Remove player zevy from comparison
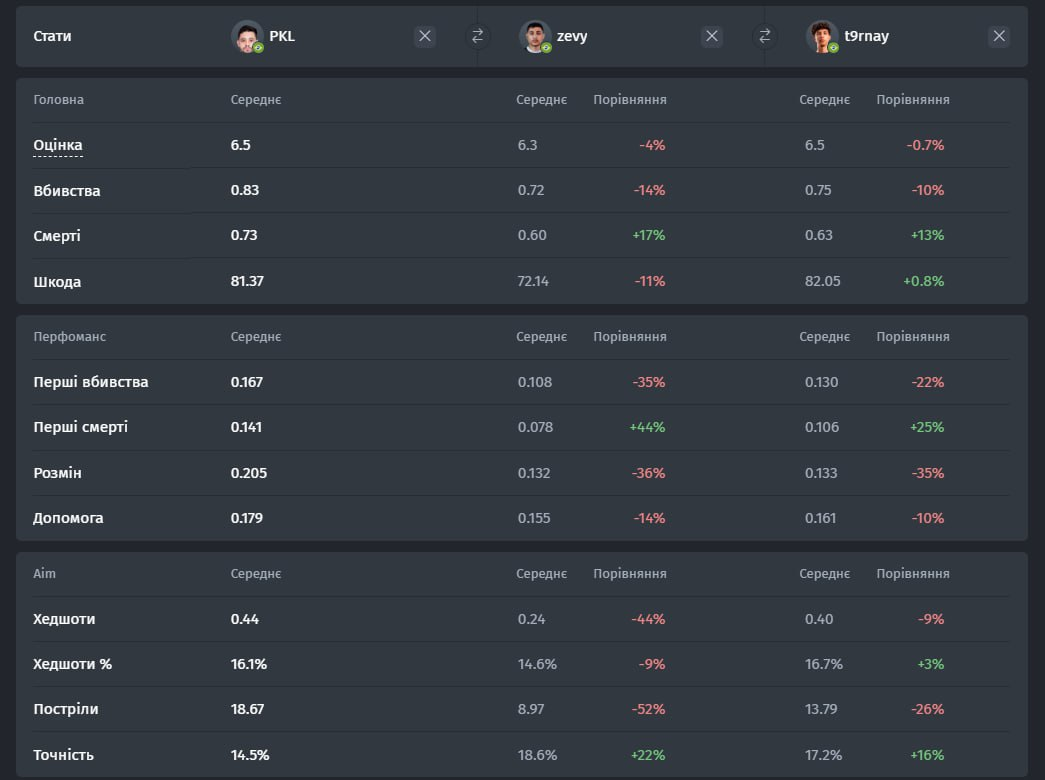The width and height of the screenshot is (1045, 780). tap(712, 36)
